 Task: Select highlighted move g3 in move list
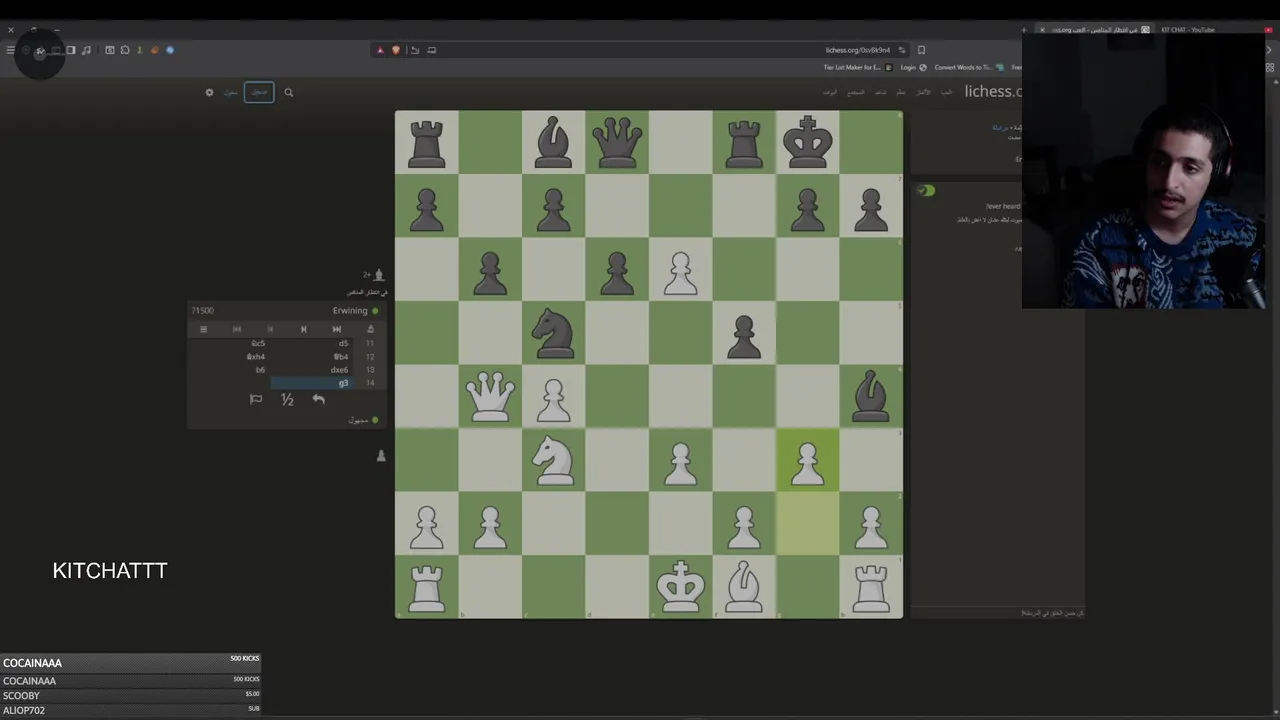coord(312,383)
